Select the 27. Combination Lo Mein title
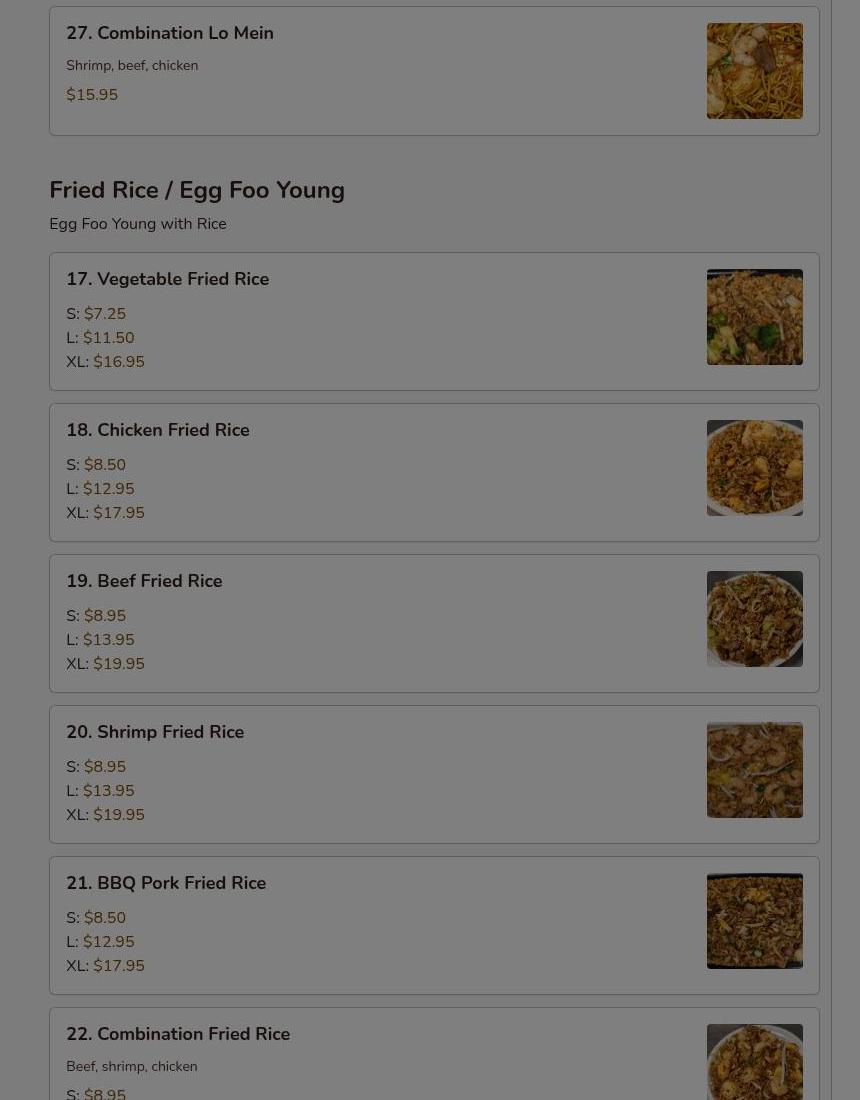The width and height of the screenshot is (860, 1100). [170, 33]
